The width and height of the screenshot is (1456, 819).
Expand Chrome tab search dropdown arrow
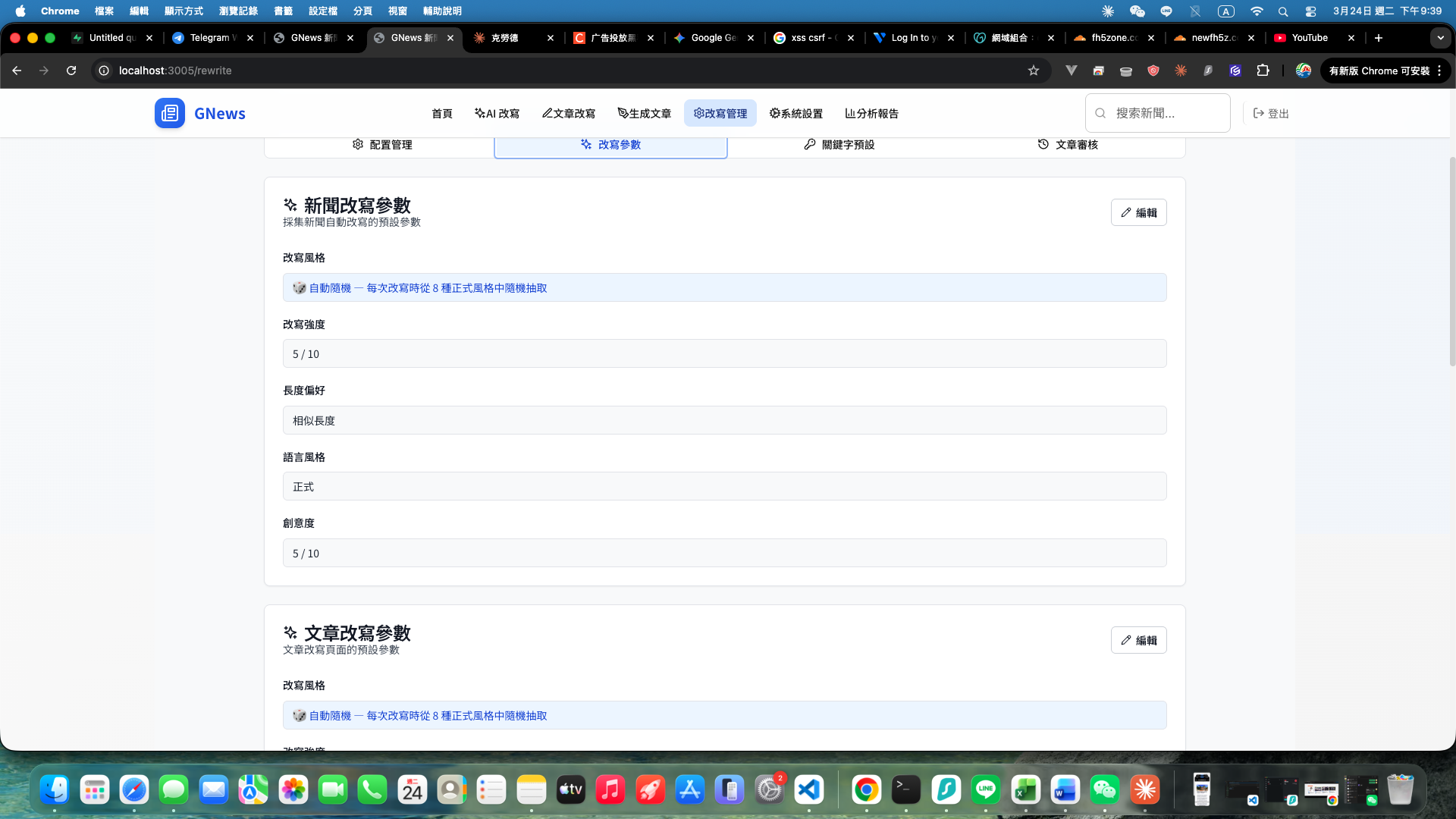(x=1440, y=38)
